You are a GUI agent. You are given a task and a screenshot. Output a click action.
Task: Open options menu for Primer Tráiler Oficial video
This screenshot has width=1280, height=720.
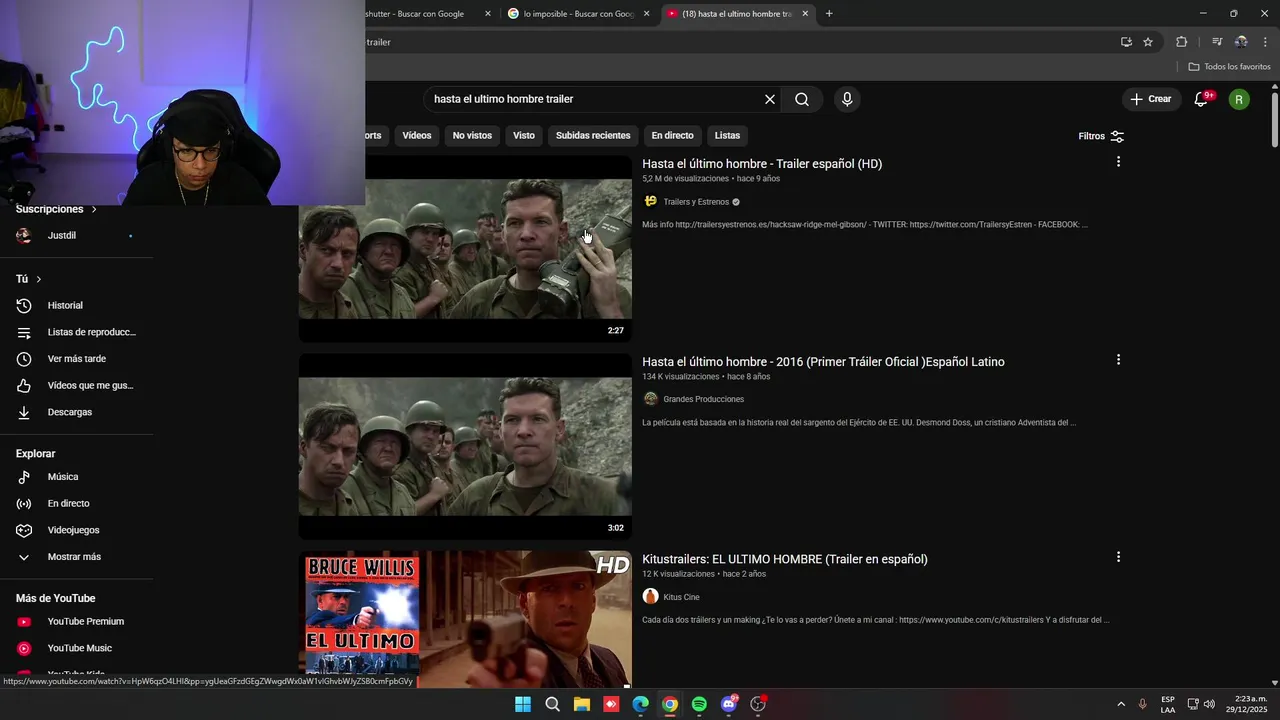click(1118, 360)
